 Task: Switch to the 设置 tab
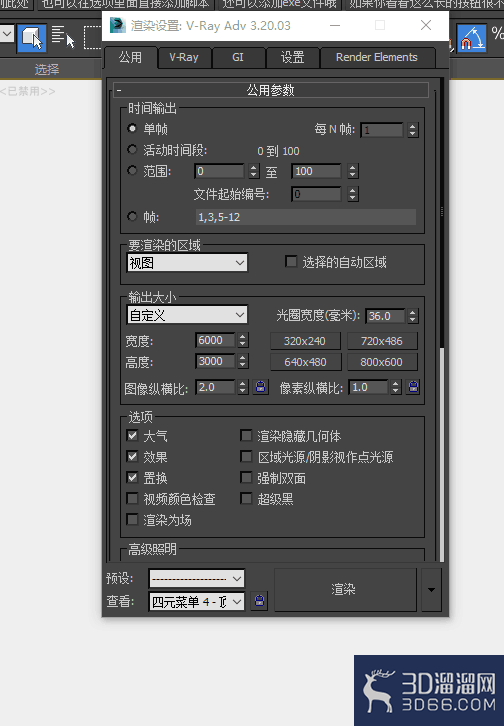[292, 57]
